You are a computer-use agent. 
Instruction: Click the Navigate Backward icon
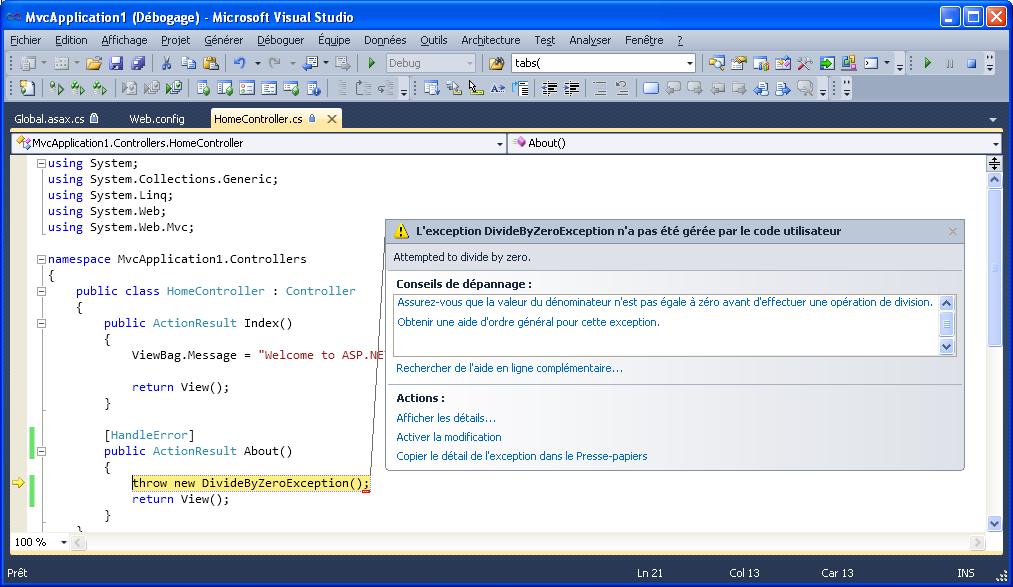point(310,63)
